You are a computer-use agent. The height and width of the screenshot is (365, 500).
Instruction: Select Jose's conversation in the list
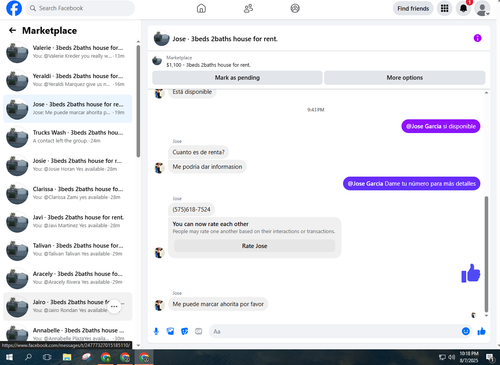click(68, 109)
